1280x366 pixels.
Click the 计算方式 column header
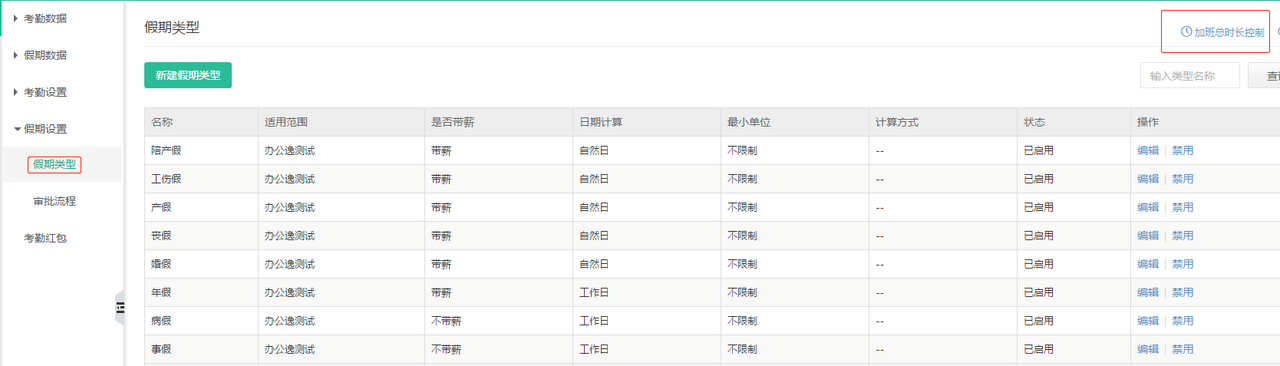(x=897, y=122)
